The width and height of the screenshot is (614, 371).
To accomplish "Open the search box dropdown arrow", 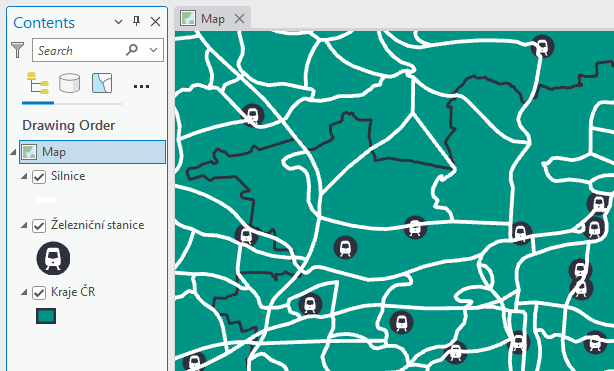I will [x=154, y=50].
